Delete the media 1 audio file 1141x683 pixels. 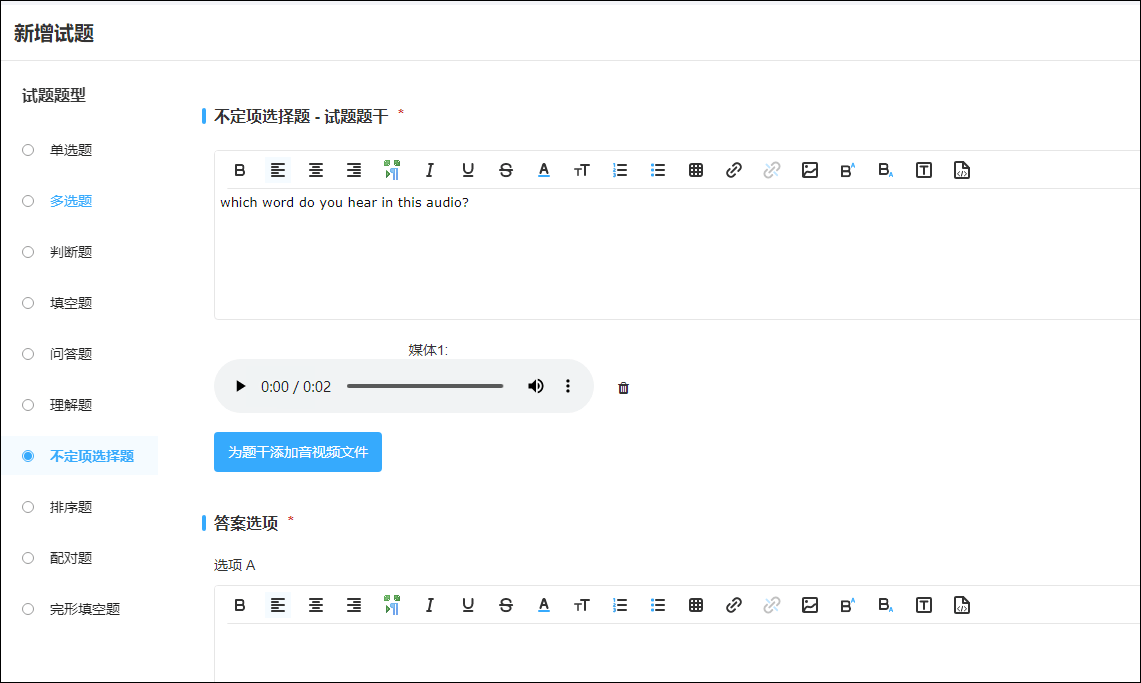click(x=624, y=388)
